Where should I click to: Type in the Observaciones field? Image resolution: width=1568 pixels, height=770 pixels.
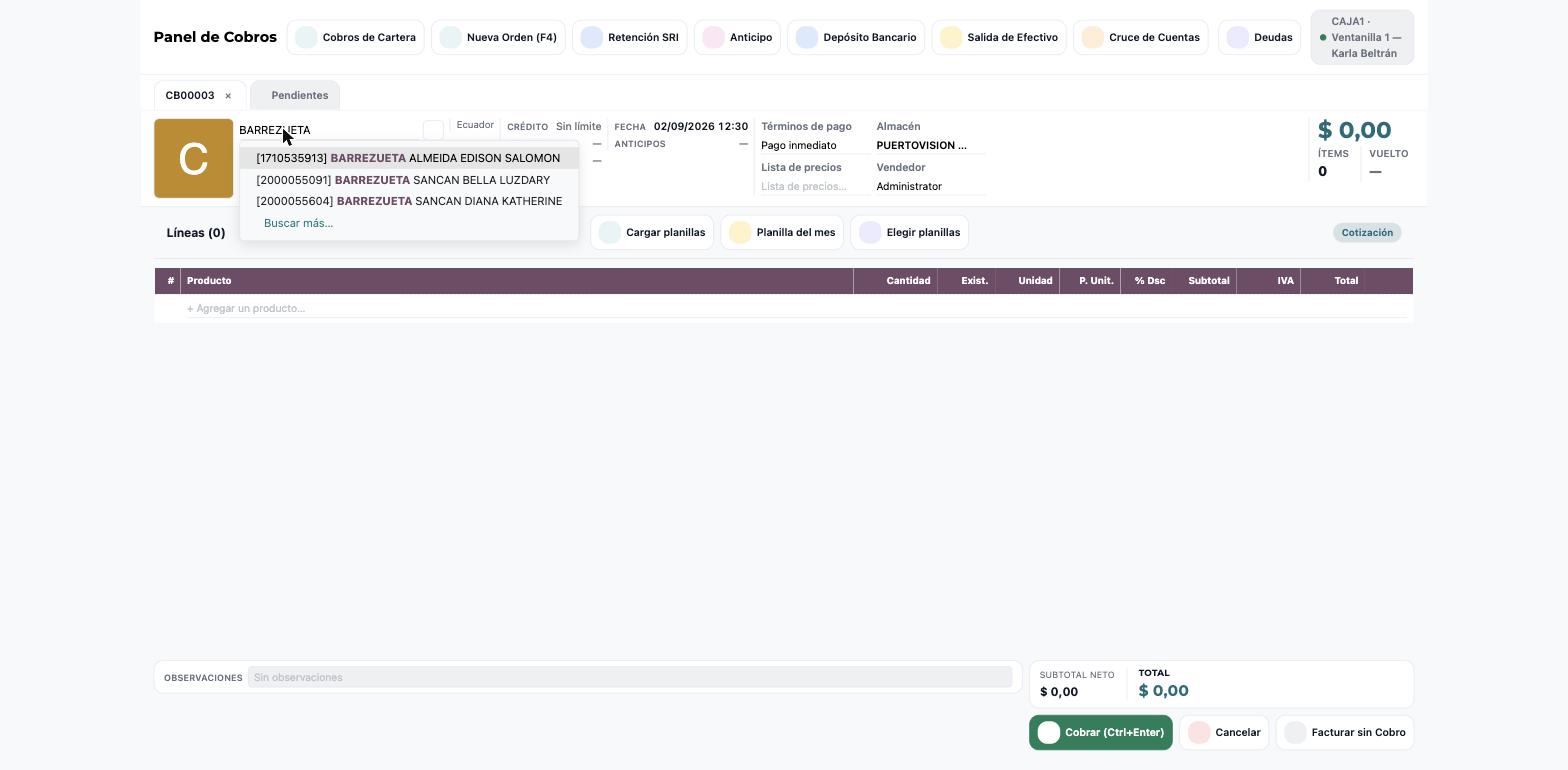coord(630,677)
